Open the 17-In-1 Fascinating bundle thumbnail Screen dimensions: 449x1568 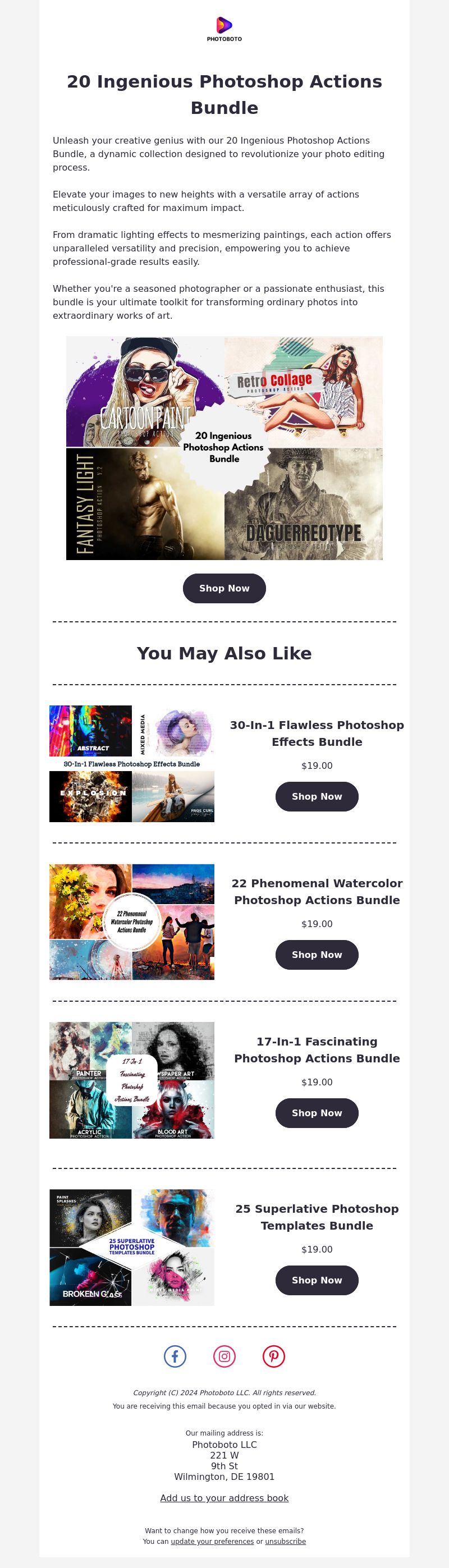click(132, 1080)
